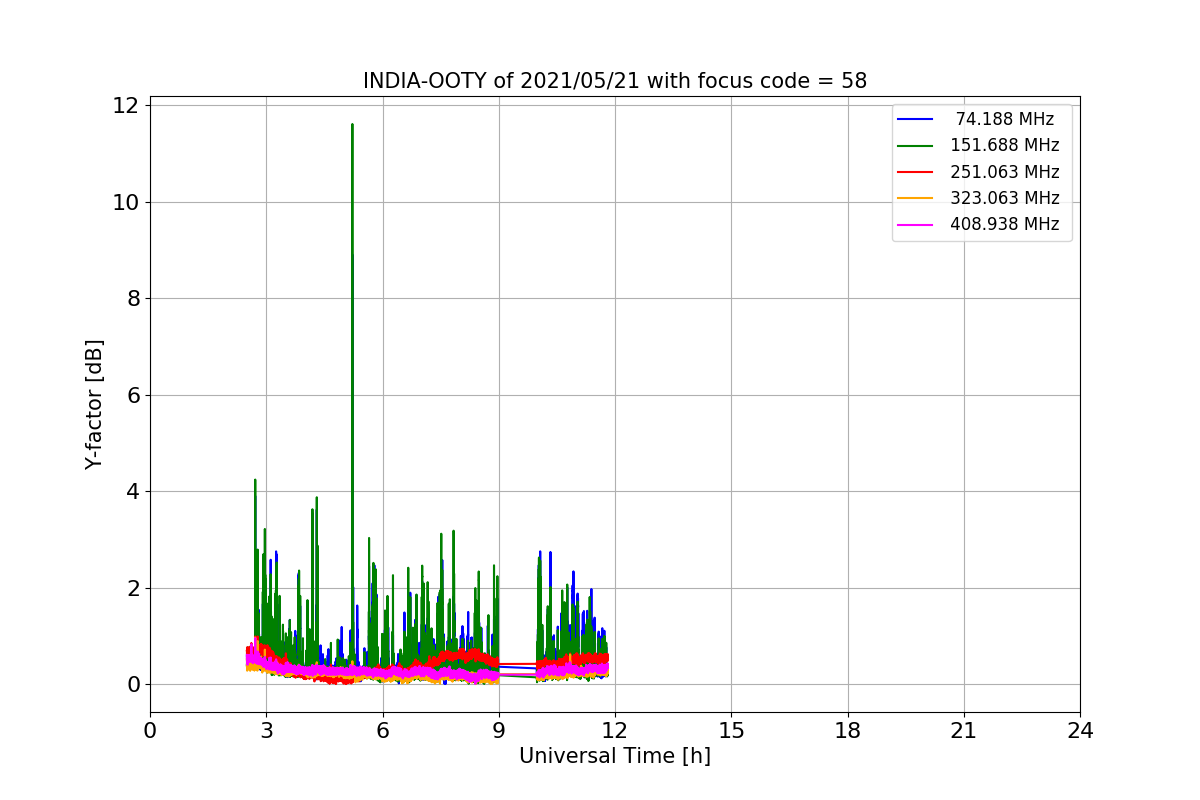This screenshot has height=800, width=1200.
Task: Select the 251.063 MHz legend label
Action: 1004,172
